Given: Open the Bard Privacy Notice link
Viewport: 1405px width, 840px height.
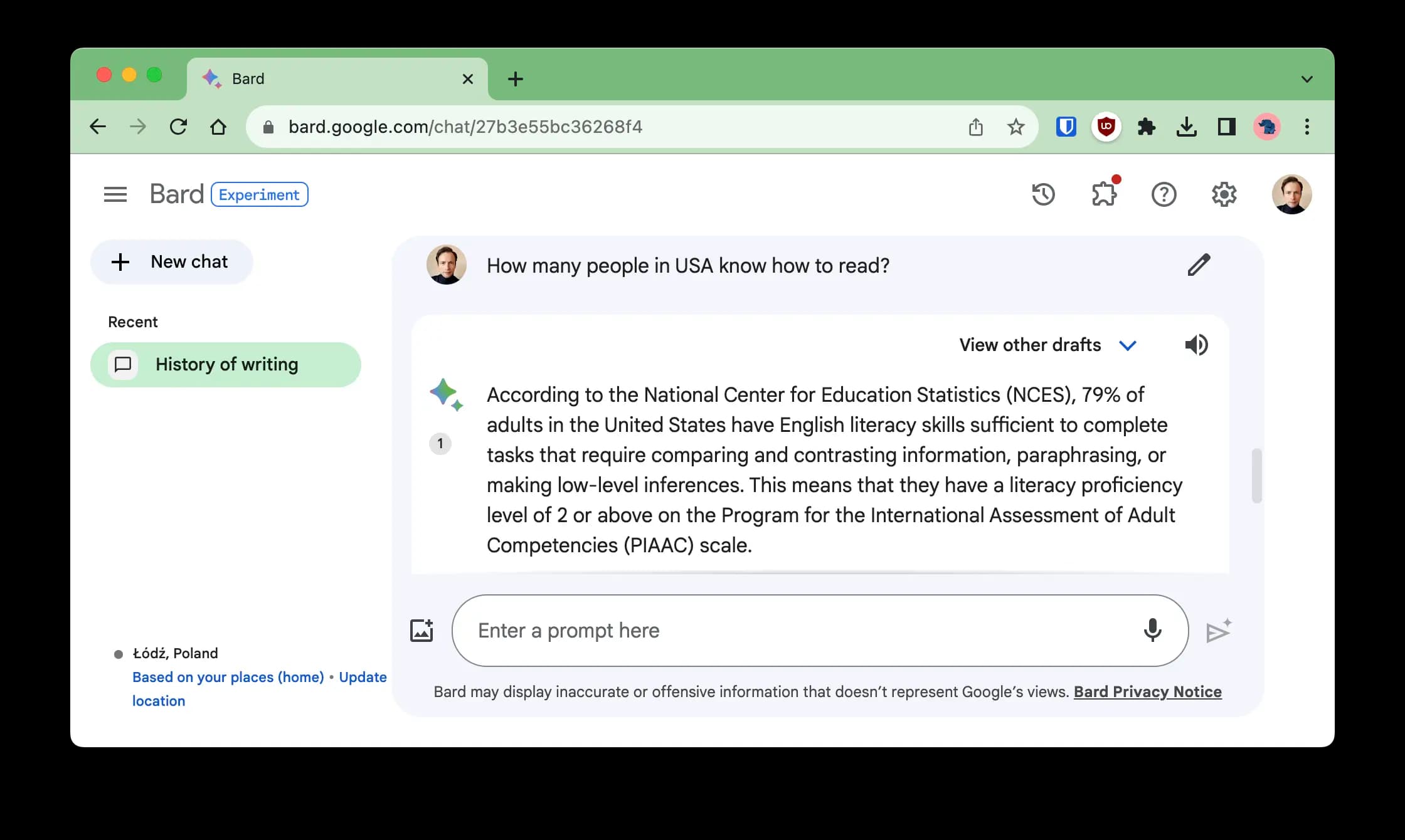Looking at the screenshot, I should (x=1147, y=691).
